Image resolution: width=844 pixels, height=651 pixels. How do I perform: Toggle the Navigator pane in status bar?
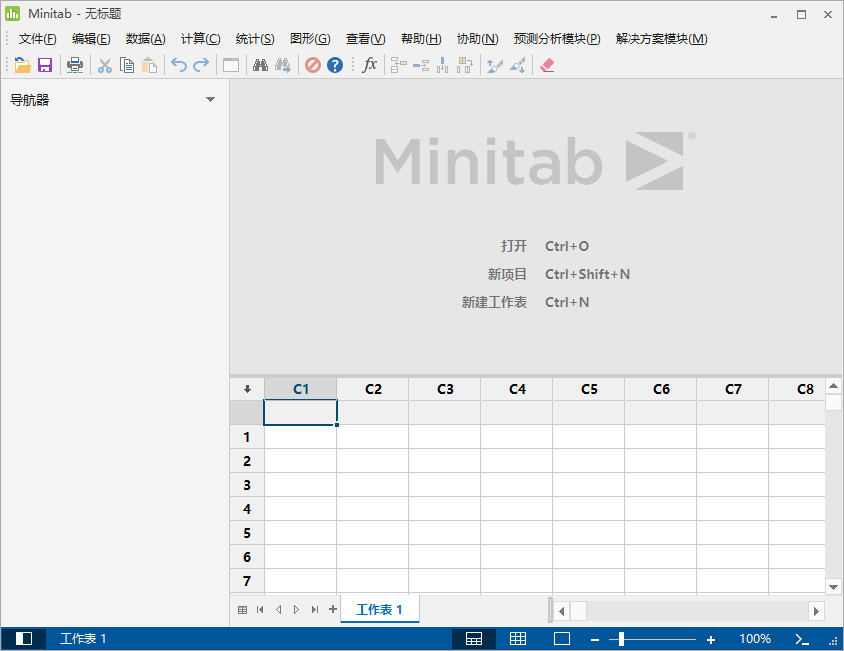[24, 639]
